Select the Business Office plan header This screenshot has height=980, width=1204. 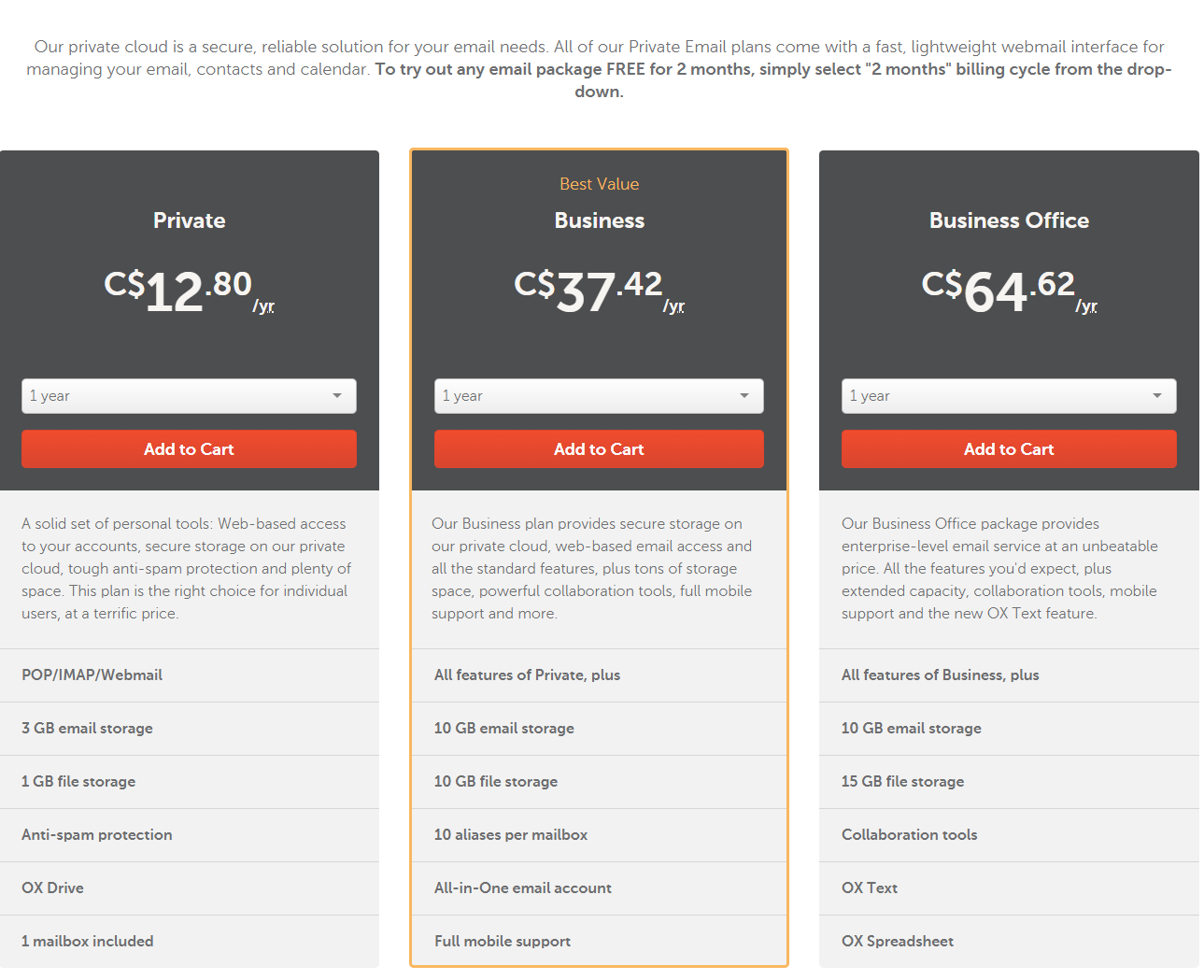1009,220
